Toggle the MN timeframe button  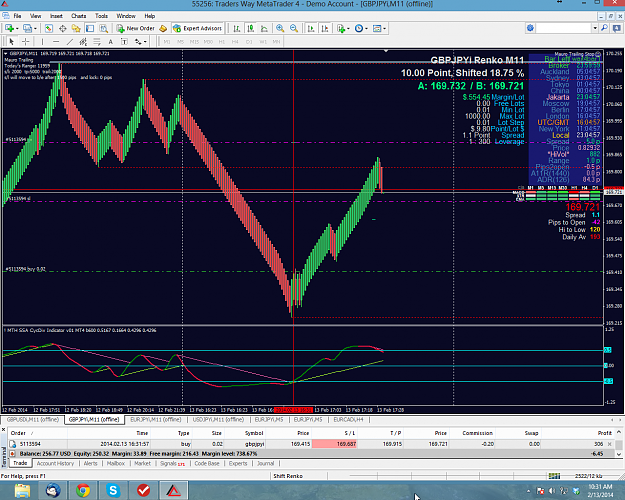click(276, 41)
